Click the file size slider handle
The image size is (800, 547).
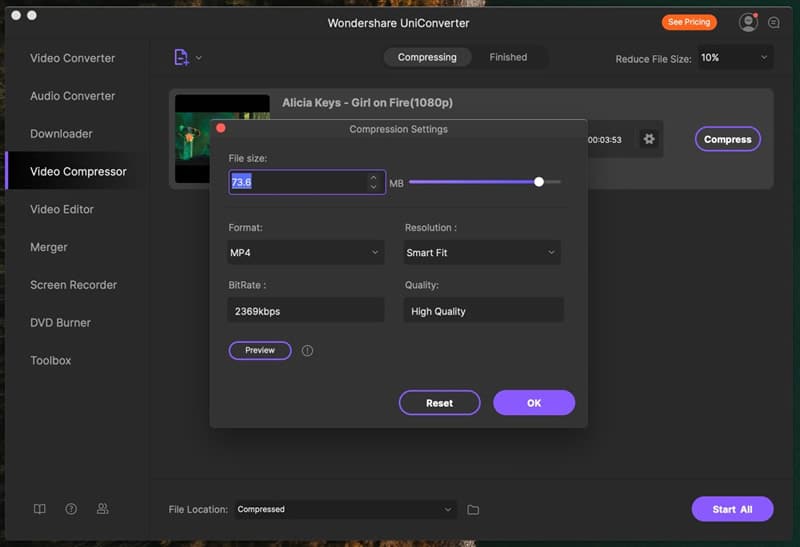click(x=539, y=182)
